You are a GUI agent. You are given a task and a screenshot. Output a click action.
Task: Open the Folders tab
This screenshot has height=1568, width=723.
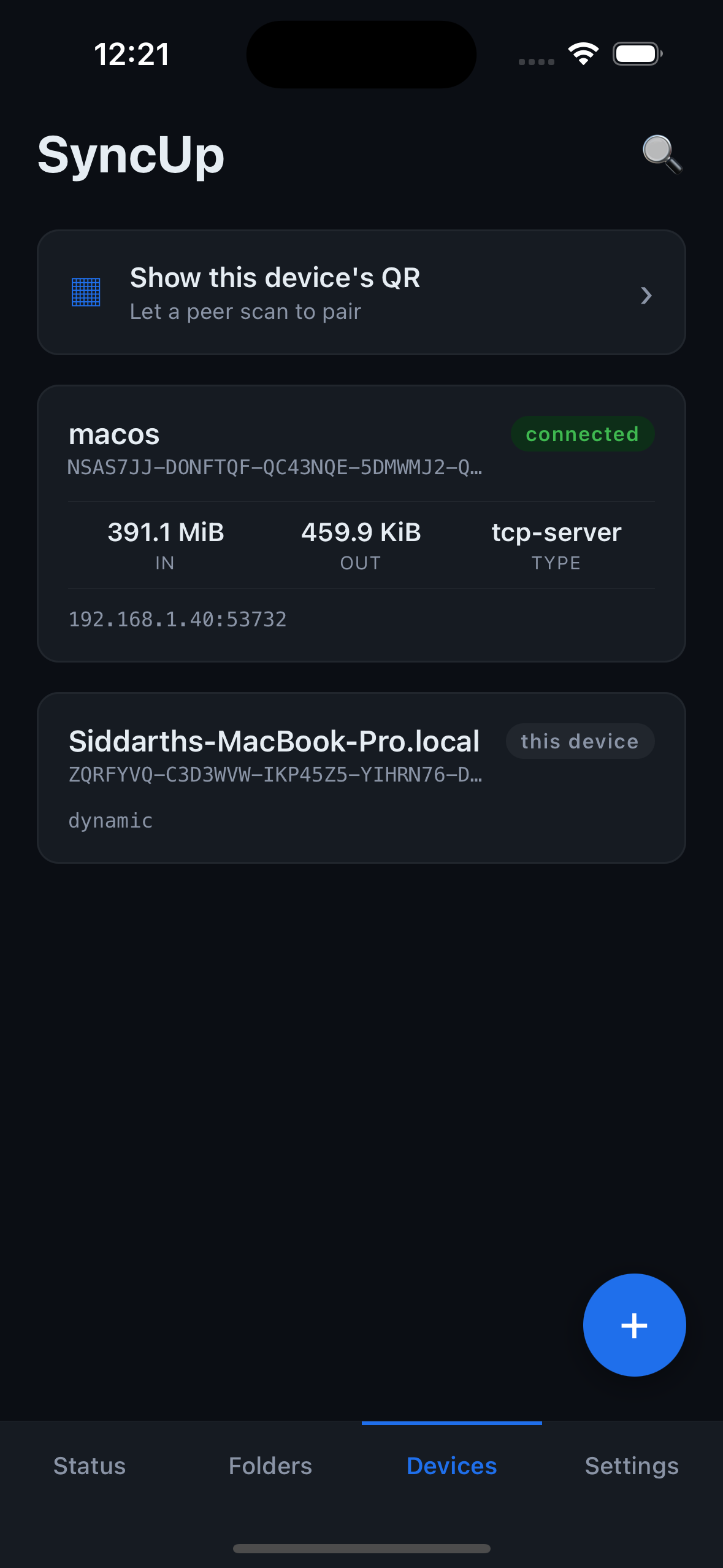[270, 1466]
